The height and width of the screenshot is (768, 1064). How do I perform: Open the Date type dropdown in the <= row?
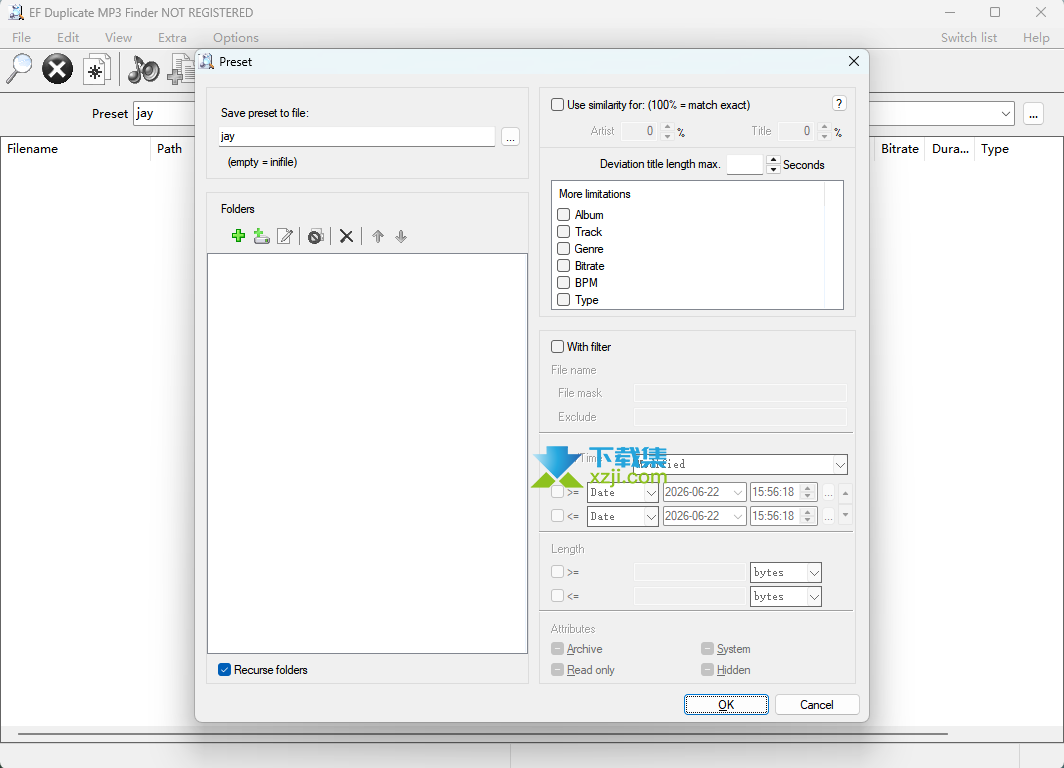coord(651,517)
